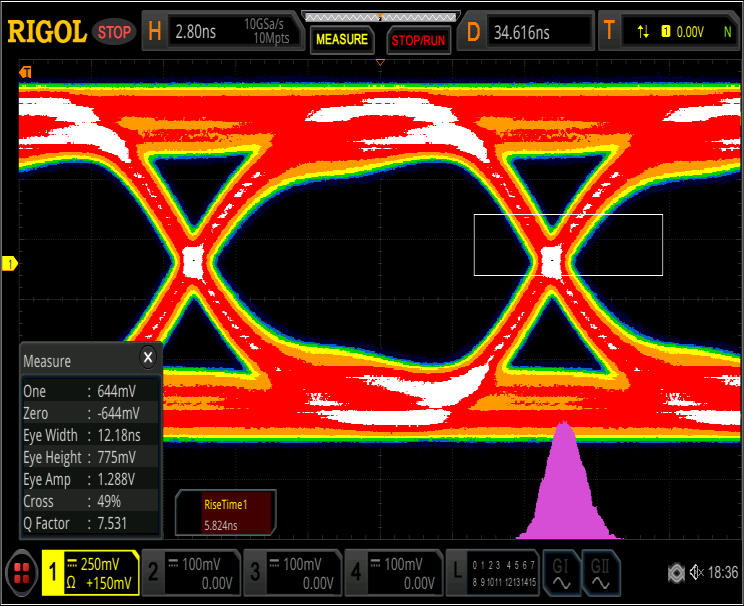Select the GI signal generator icon
Screen dimensions: 744x606
pos(561,574)
